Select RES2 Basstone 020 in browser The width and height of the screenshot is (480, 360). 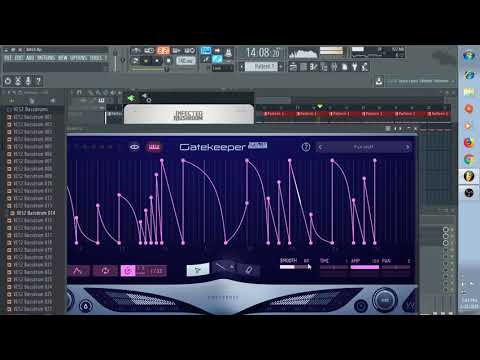click(x=33, y=257)
